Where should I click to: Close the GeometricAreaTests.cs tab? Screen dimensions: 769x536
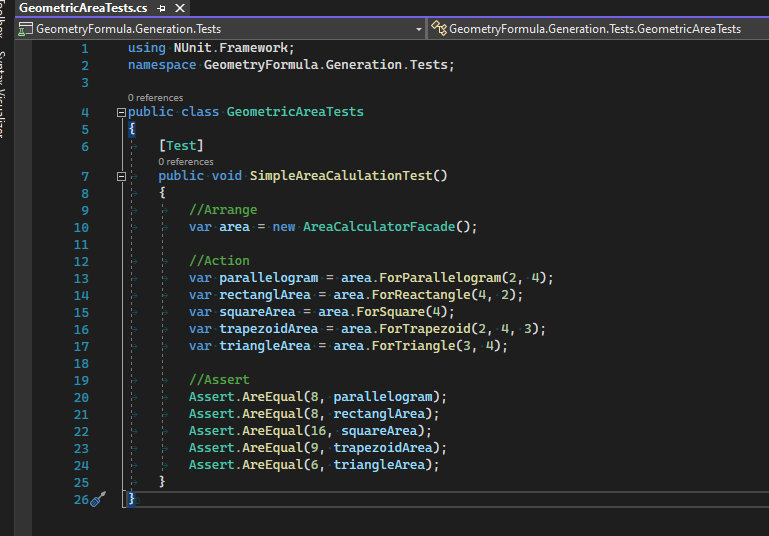click(180, 8)
